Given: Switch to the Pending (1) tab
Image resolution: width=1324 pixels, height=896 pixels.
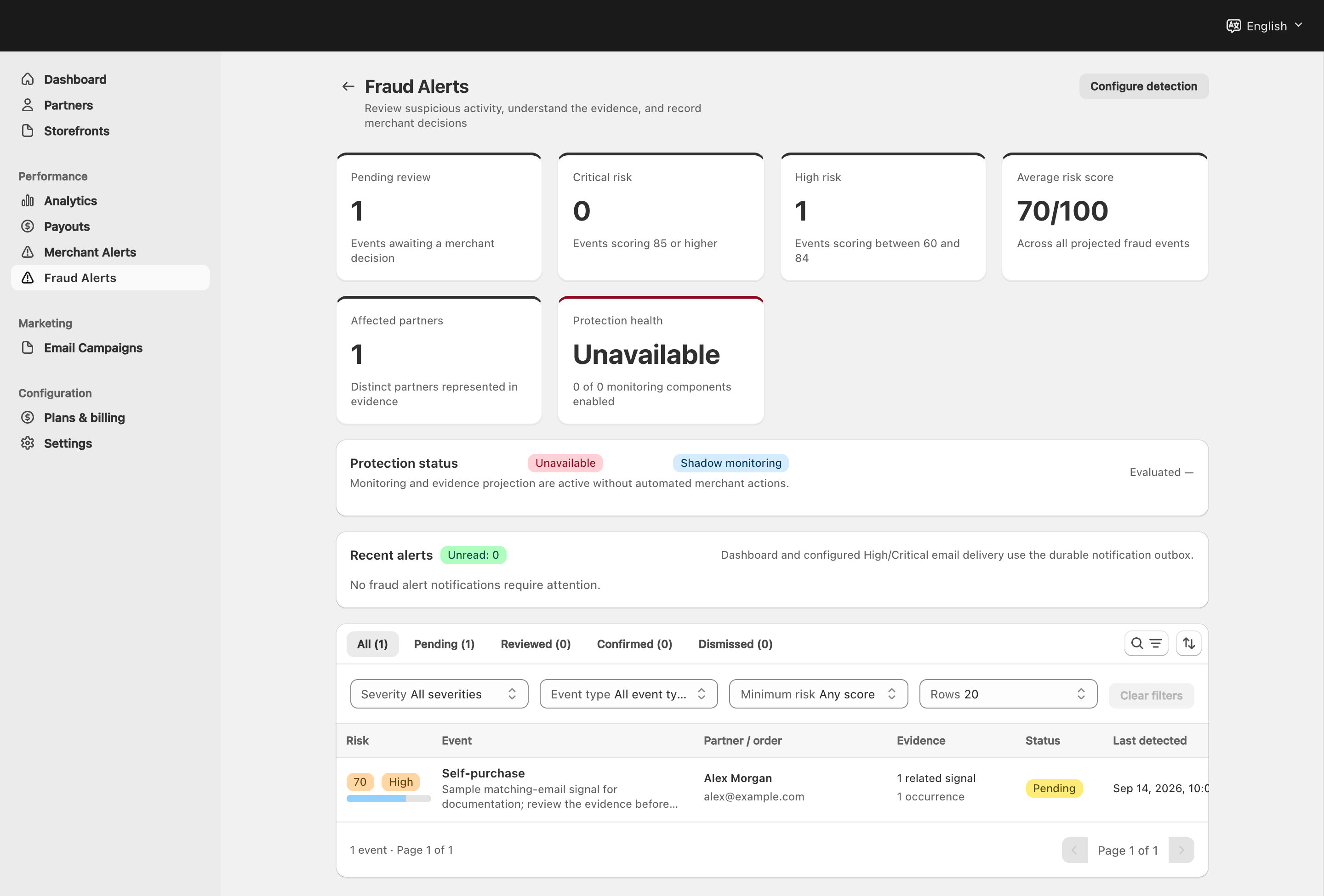Looking at the screenshot, I should pos(445,644).
